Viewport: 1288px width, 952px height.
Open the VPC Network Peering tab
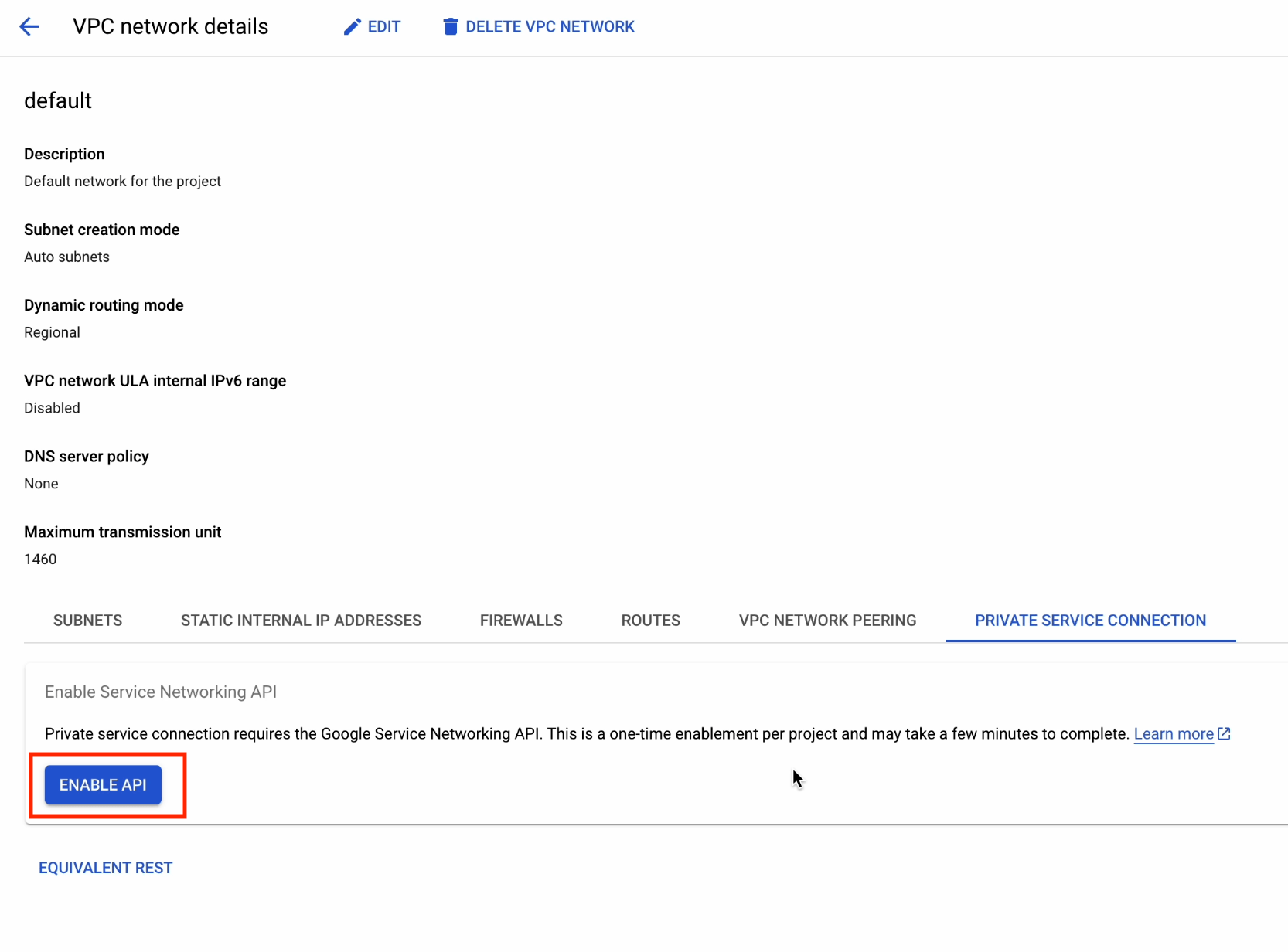click(x=827, y=620)
